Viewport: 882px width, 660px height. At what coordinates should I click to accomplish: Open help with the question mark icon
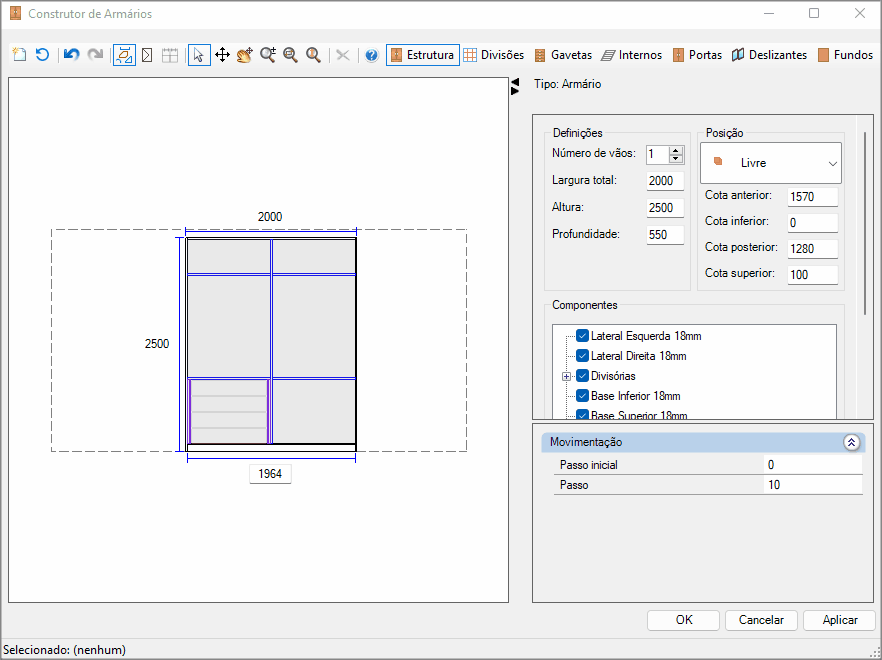371,55
